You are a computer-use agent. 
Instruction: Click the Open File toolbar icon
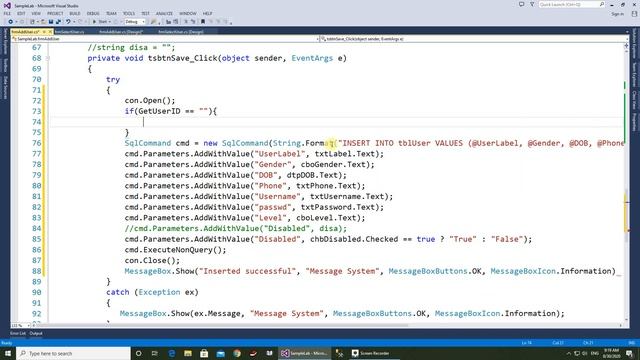tap(43, 22)
